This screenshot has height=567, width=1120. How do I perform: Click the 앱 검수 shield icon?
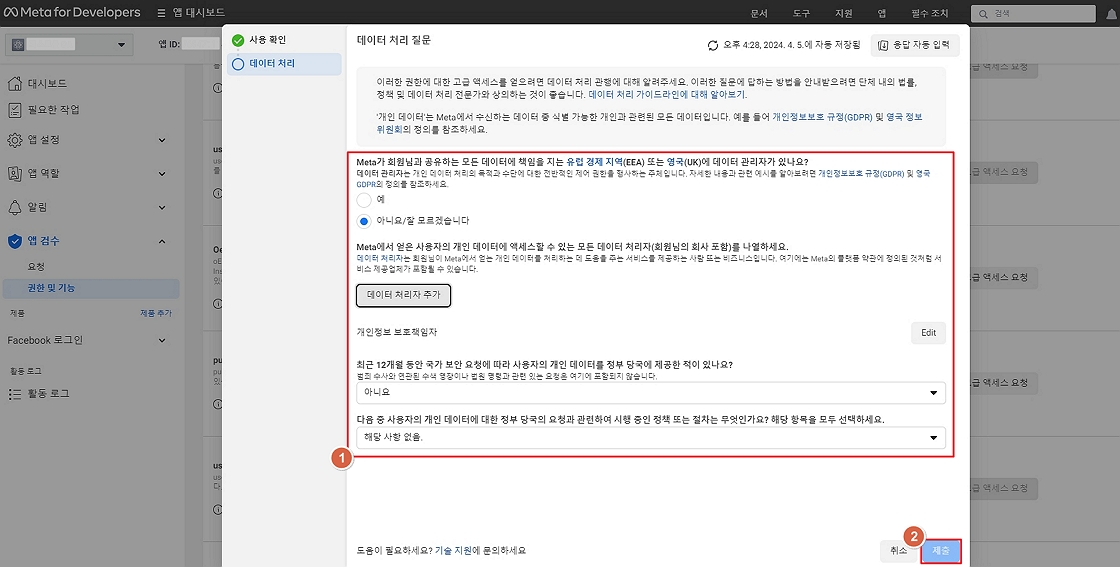click(14, 241)
